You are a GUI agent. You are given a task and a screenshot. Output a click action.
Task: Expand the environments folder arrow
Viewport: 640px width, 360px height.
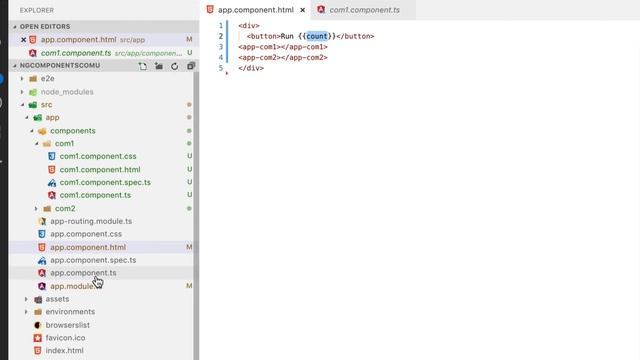click(x=27, y=312)
